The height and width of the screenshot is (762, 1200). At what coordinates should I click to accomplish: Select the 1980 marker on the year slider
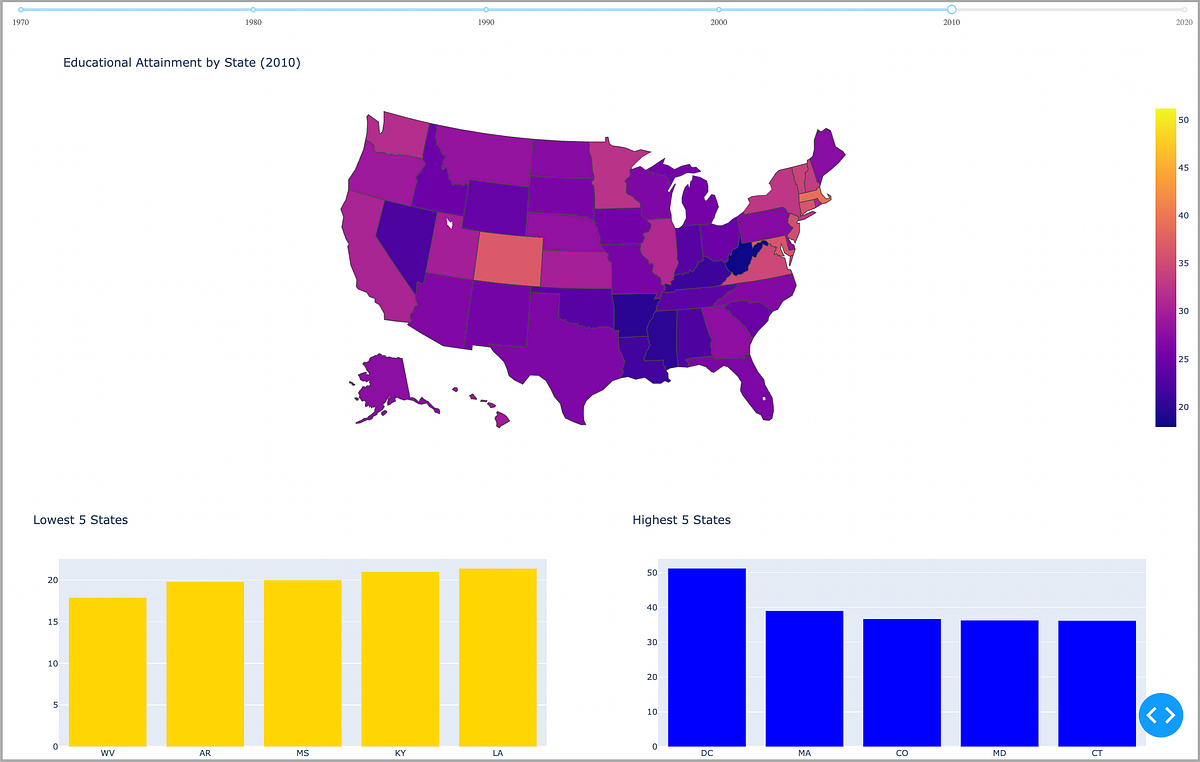(253, 9)
